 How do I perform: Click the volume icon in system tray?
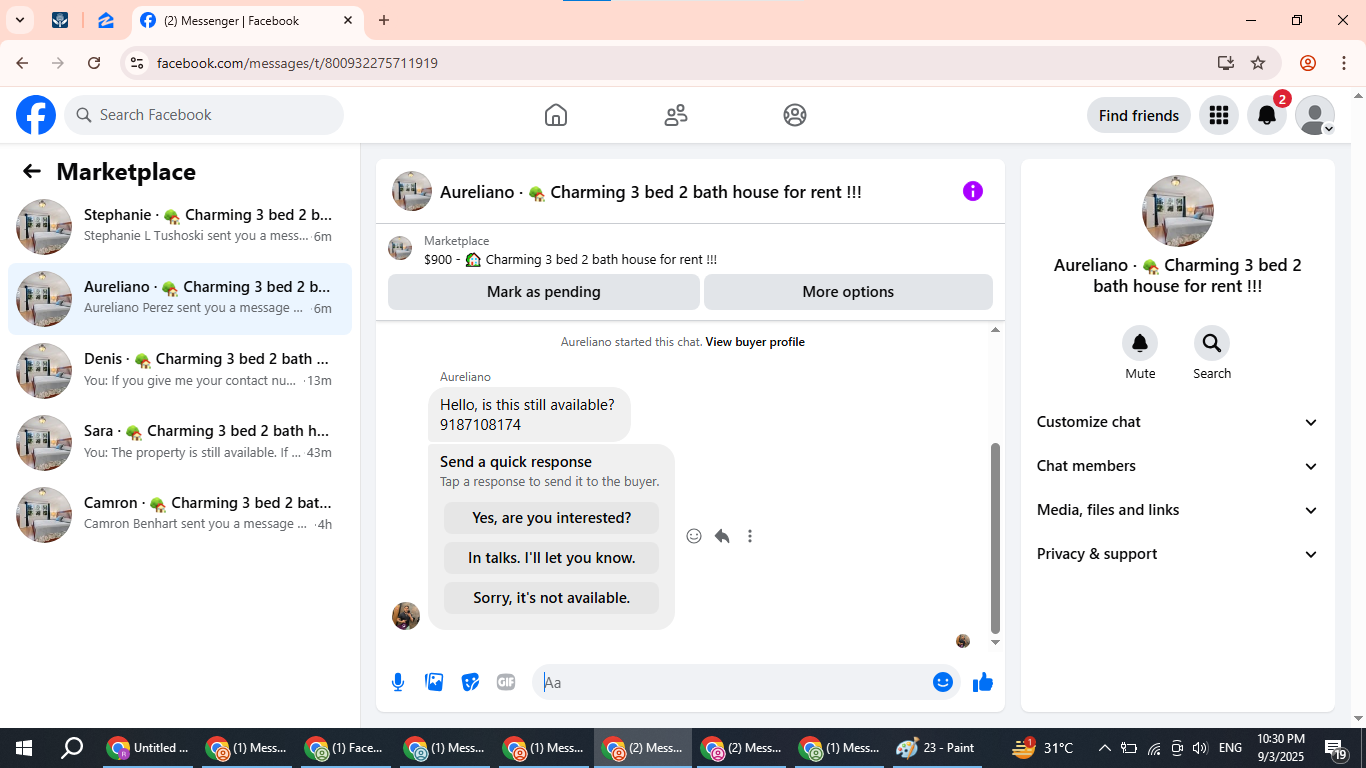(1200, 748)
